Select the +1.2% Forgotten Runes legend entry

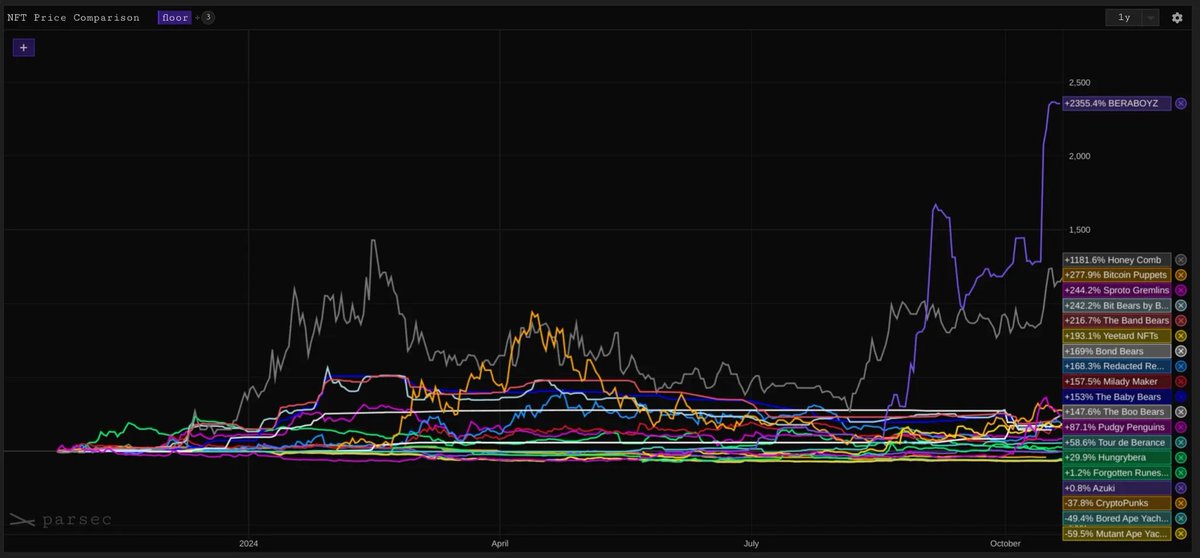click(x=1116, y=472)
